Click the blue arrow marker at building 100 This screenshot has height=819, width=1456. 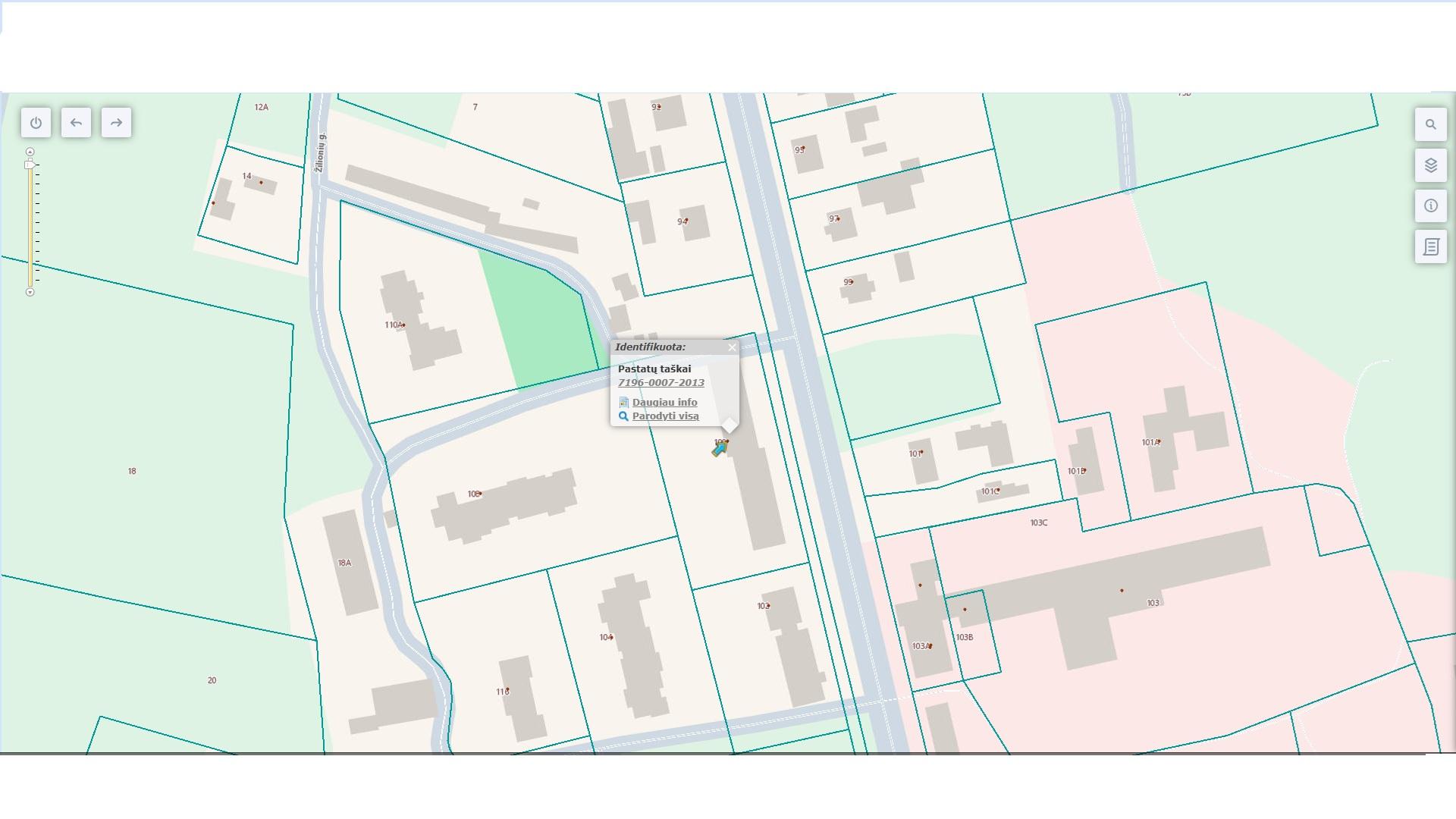[x=719, y=449]
